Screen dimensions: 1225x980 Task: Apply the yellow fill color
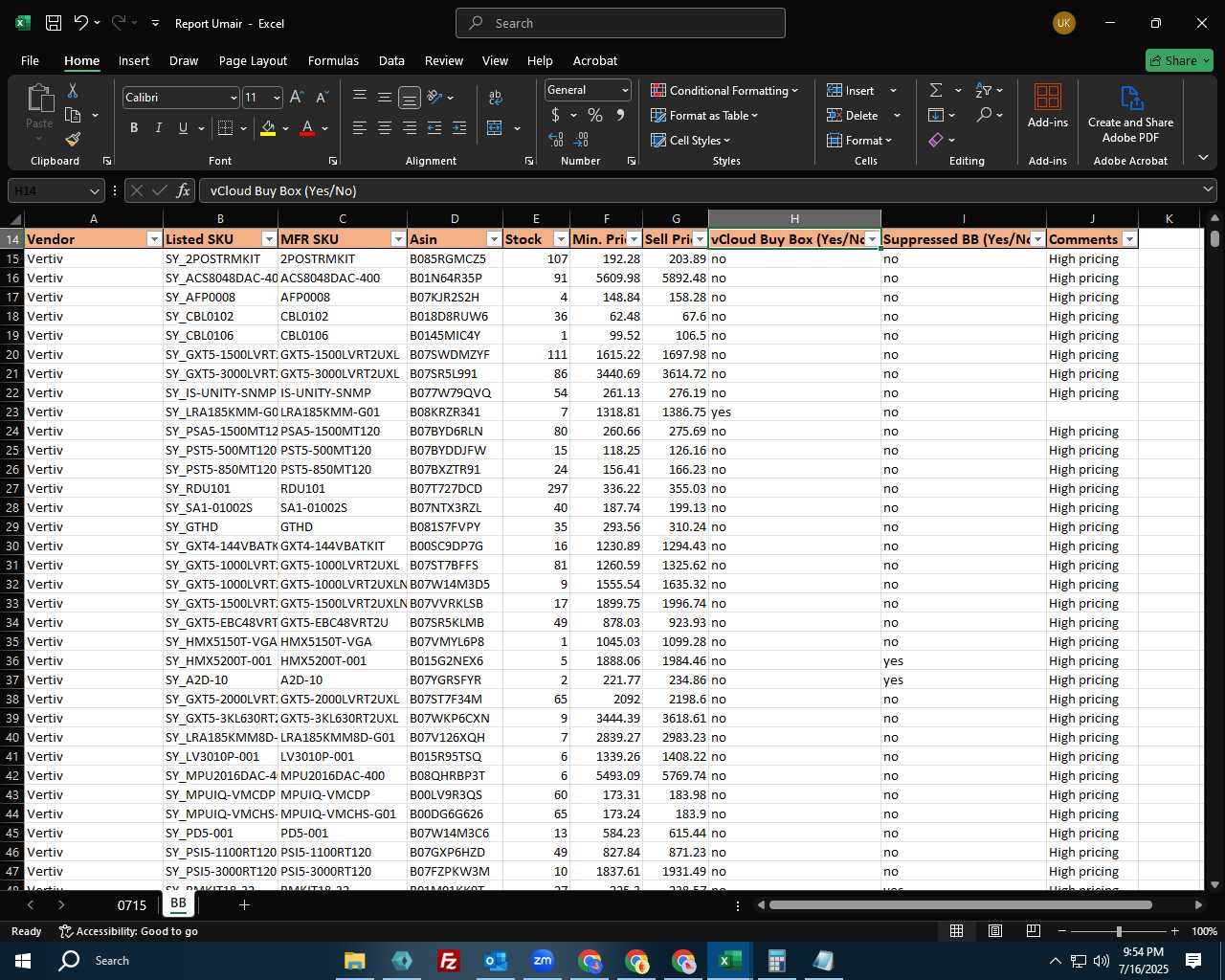tap(268, 127)
